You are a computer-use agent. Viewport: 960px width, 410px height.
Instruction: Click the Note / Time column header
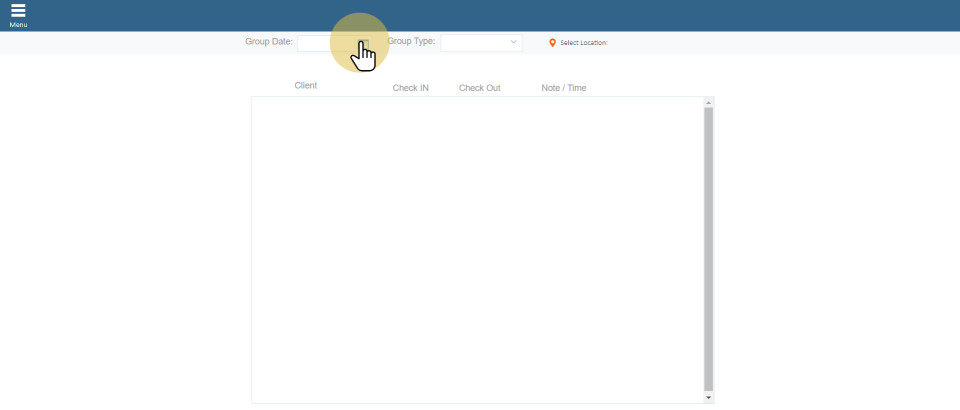coord(563,88)
